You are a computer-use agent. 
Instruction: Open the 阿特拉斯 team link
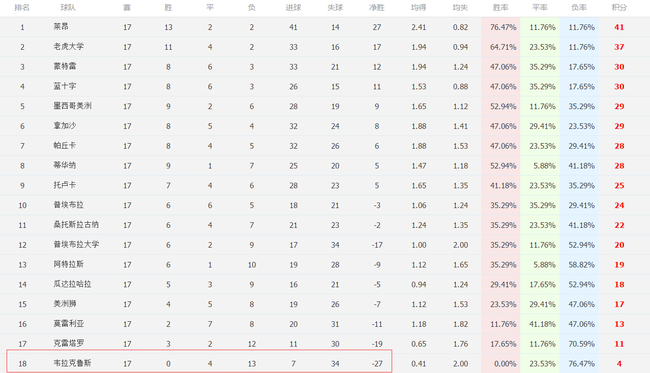coord(68,264)
